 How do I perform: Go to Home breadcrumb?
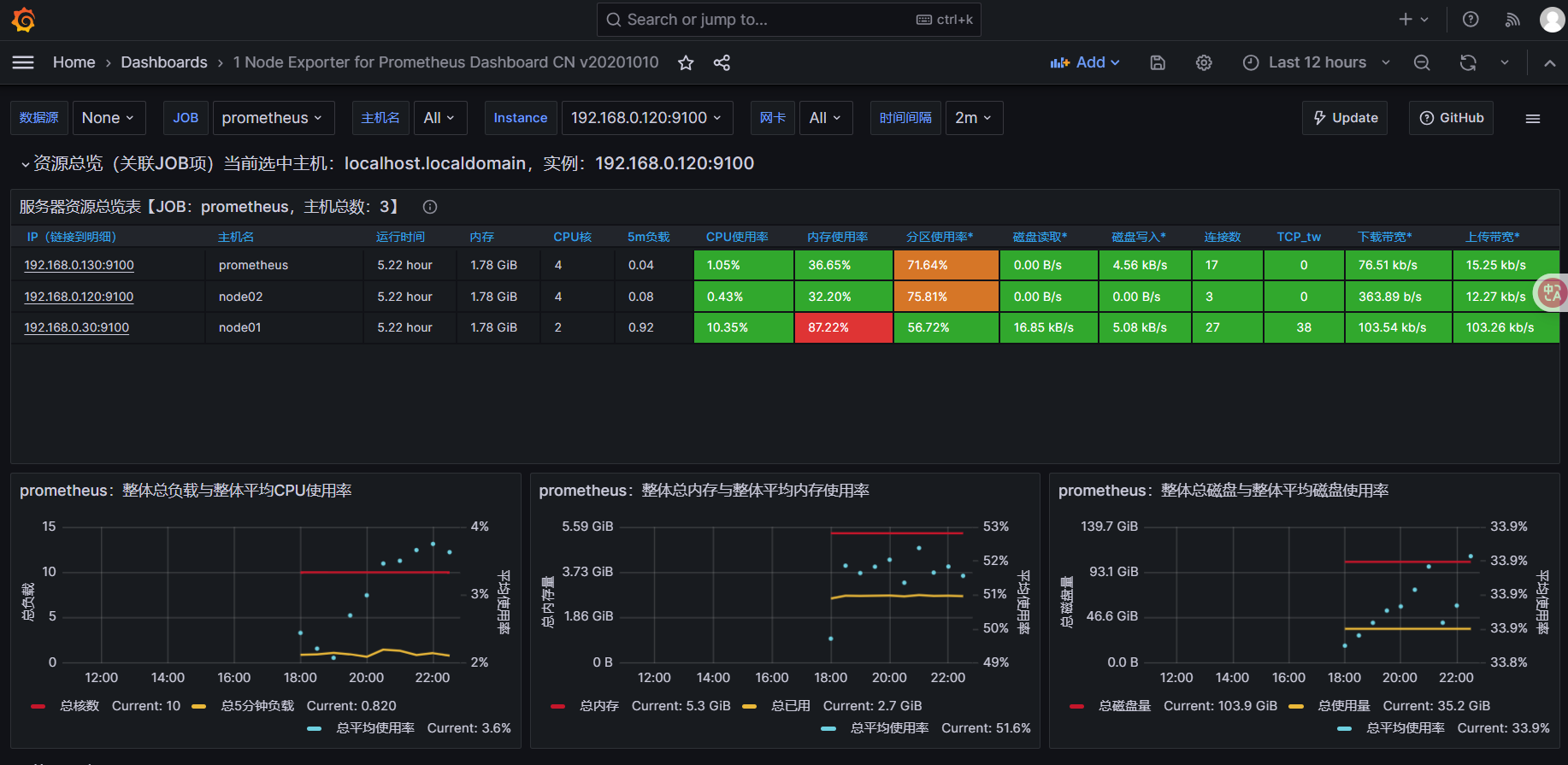(x=74, y=62)
